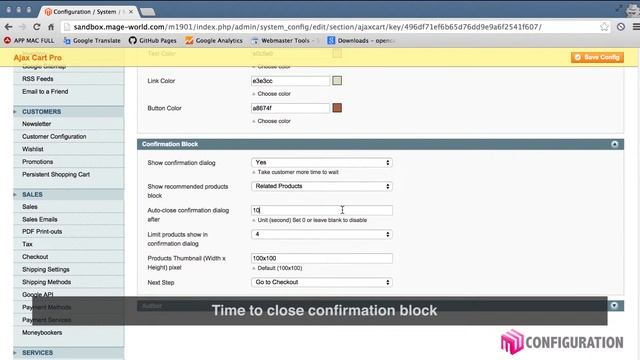Viewport: 640px width, 360px height.
Task: Expand the Author section arrow
Action: coord(614,306)
